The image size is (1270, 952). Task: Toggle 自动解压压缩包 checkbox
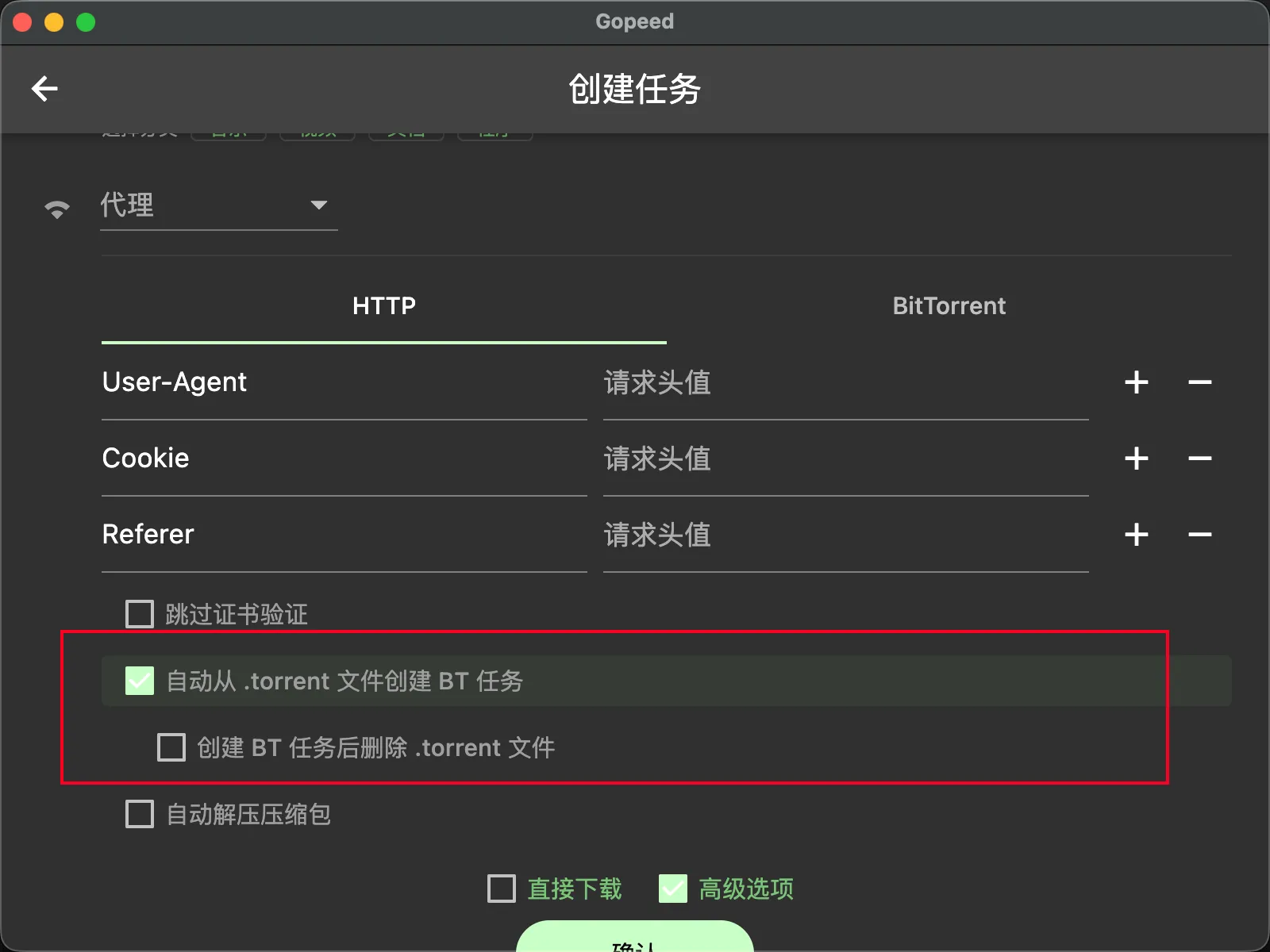140,814
